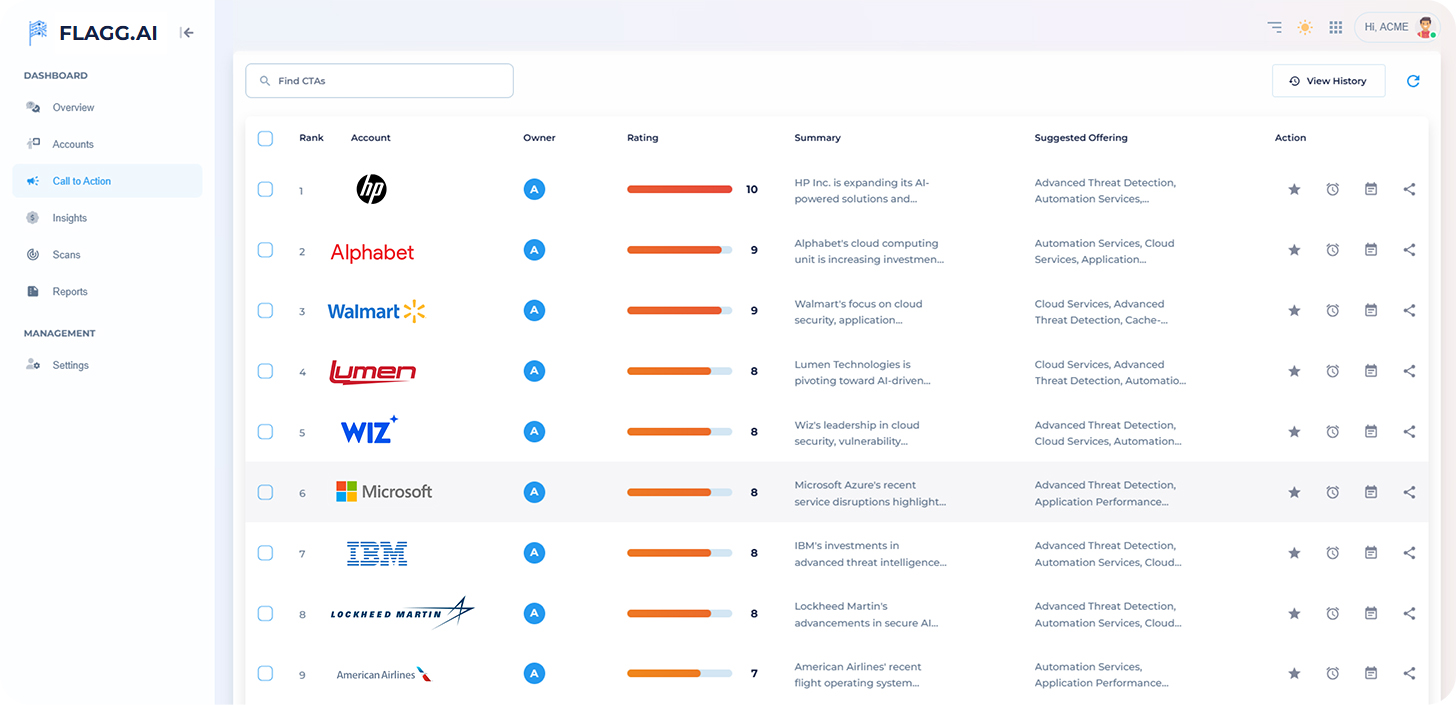Open summary "IBM's investments in advanced threat"
Viewport: 1456px width, 705px height.
point(870,554)
